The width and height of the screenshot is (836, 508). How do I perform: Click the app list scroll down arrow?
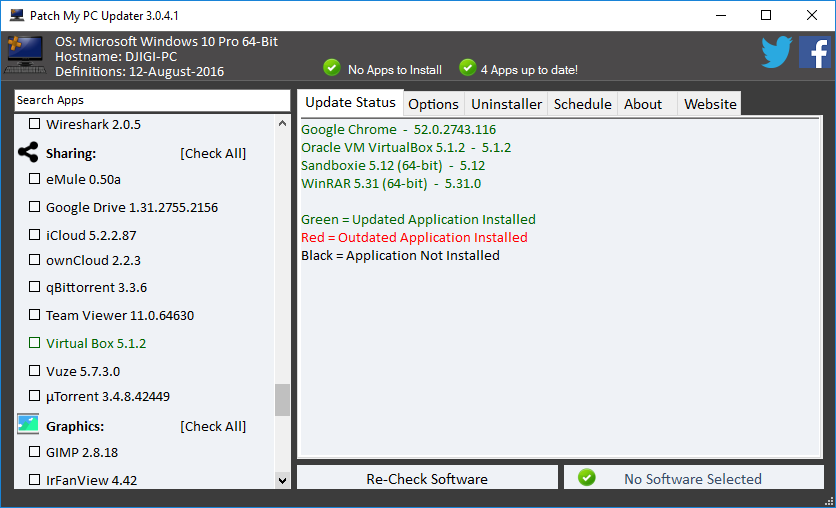click(283, 480)
